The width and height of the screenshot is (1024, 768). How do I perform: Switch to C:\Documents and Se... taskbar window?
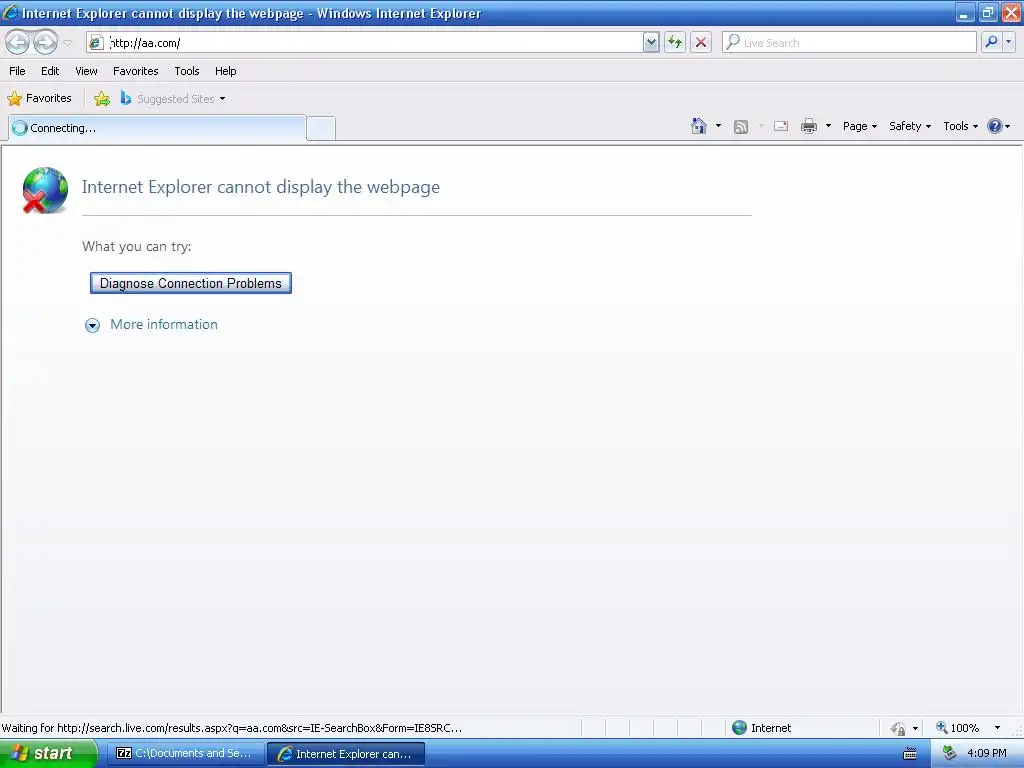pyautogui.click(x=185, y=754)
